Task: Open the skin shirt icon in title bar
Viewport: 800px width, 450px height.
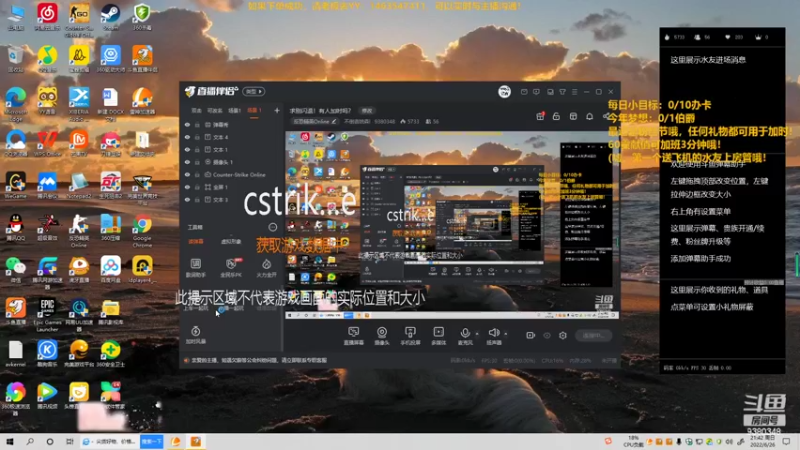Action: click(562, 92)
